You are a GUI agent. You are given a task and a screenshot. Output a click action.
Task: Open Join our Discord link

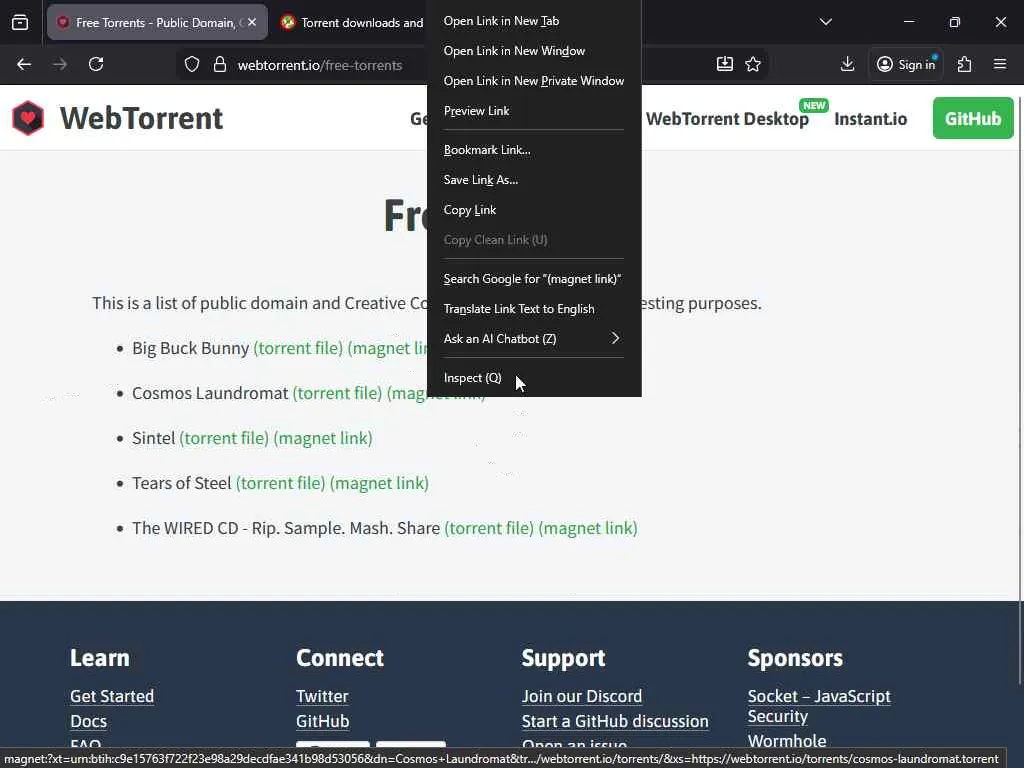point(582,696)
